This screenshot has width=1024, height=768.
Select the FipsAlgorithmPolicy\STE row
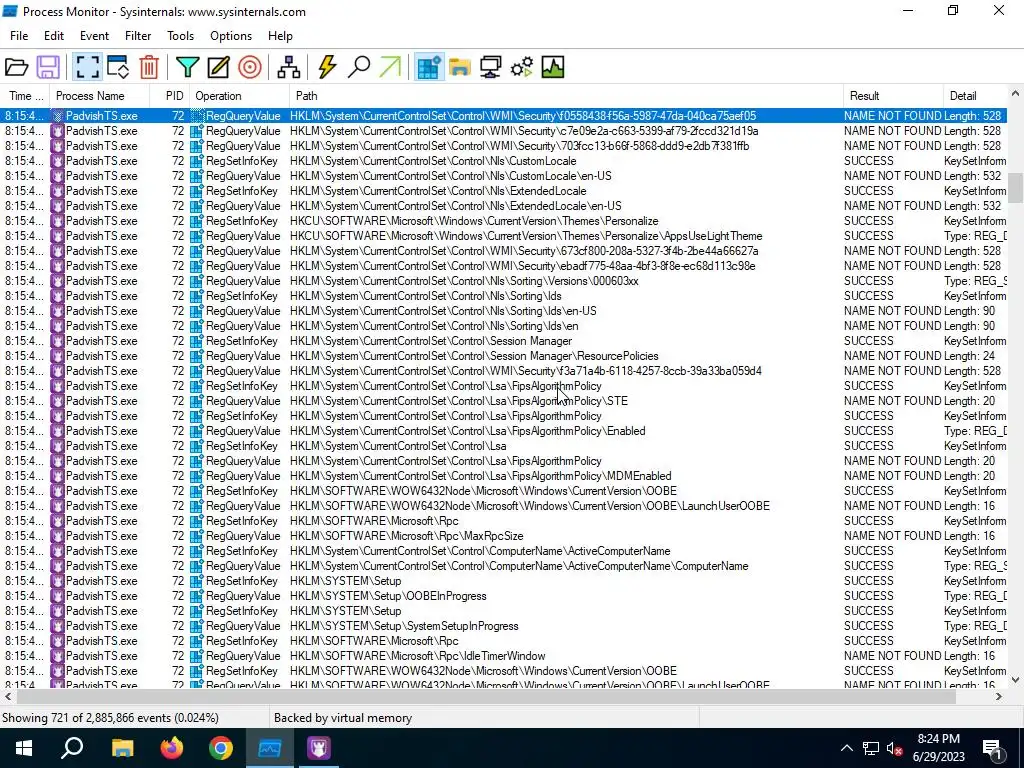503,401
